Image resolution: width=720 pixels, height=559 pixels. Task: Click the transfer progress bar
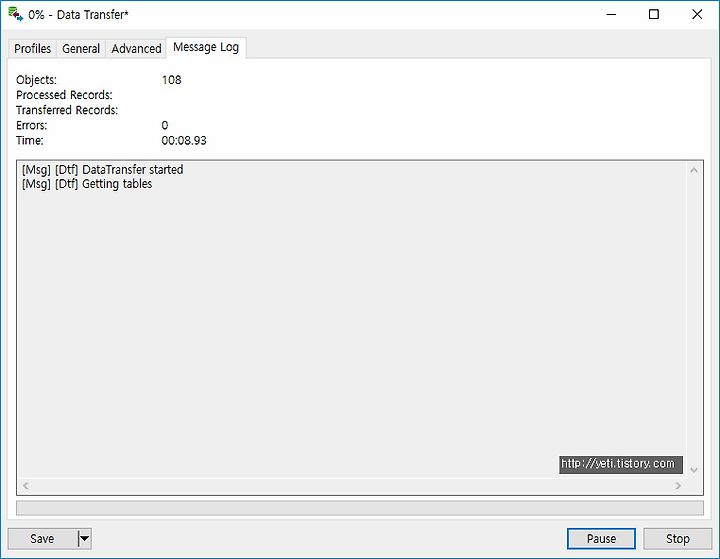pyautogui.click(x=360, y=508)
